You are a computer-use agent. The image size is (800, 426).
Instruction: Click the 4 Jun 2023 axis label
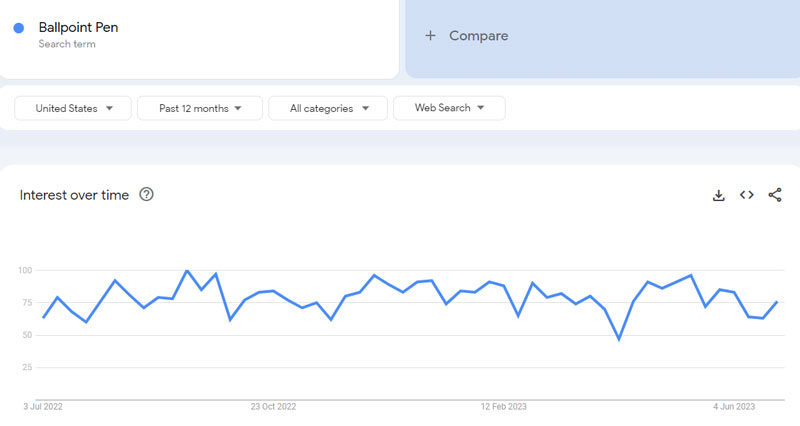(733, 406)
